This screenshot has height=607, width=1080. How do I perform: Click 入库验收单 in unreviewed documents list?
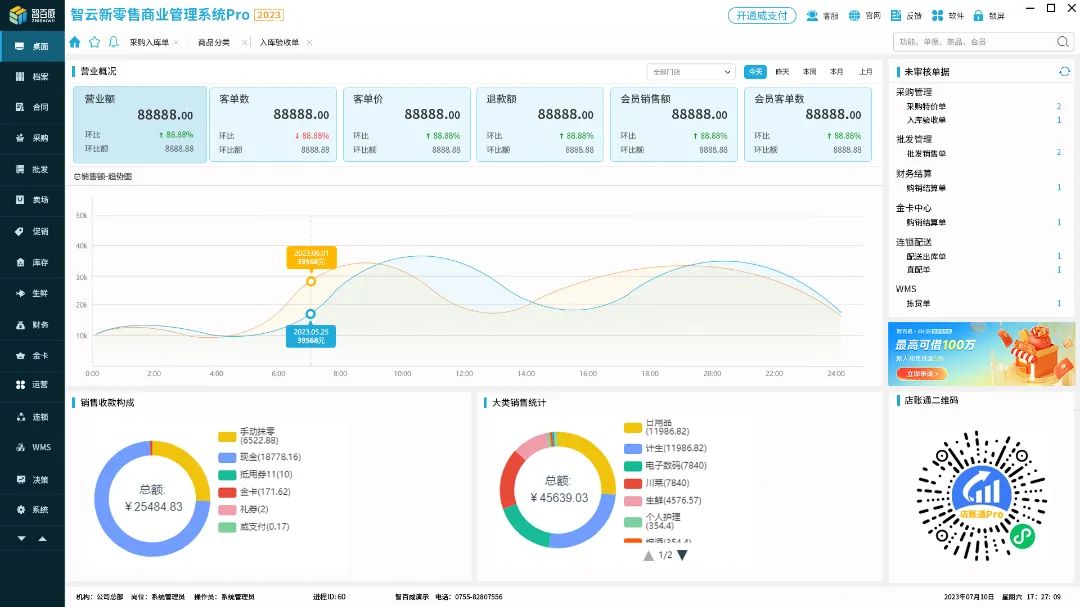(926, 120)
